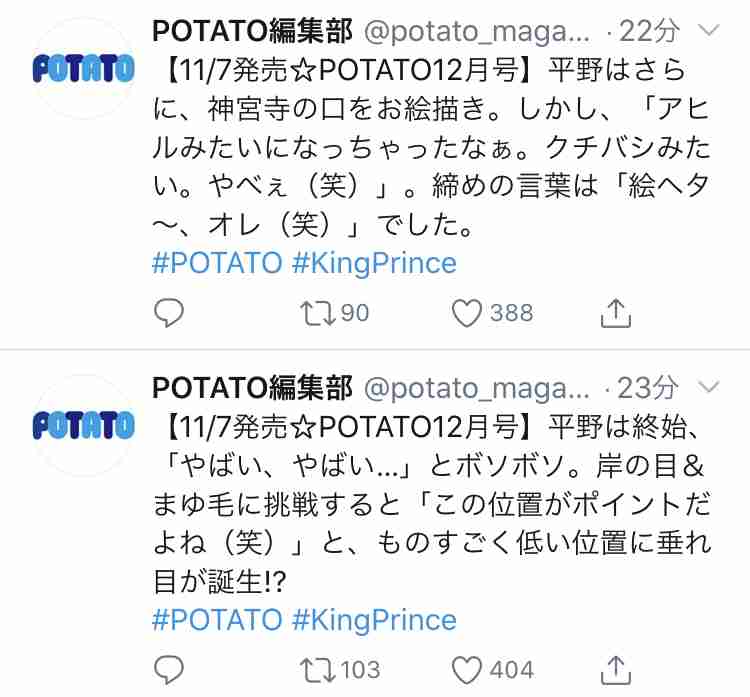The height and width of the screenshot is (697, 750).
Task: Reply to the 23分 POTATO tweet
Action: [169, 670]
